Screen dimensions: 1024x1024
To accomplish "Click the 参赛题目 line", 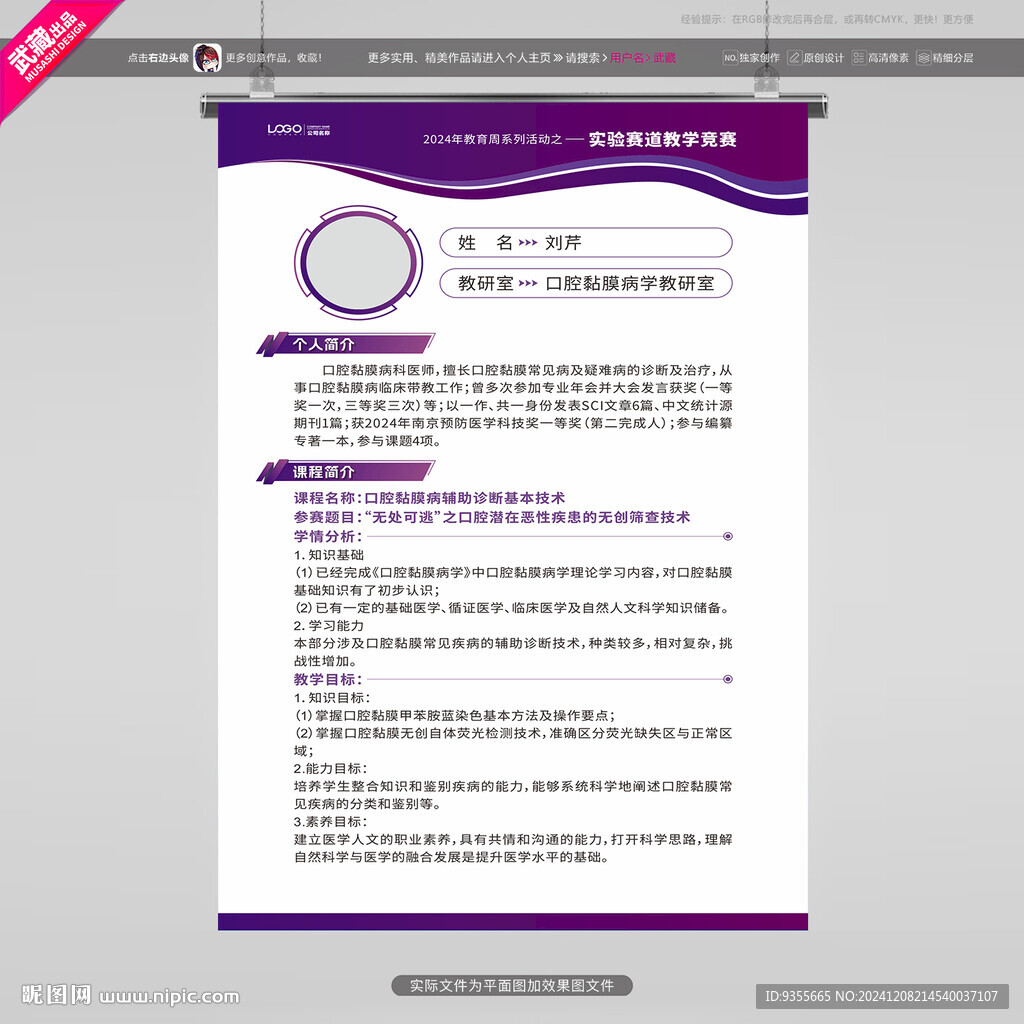I will click(492, 517).
